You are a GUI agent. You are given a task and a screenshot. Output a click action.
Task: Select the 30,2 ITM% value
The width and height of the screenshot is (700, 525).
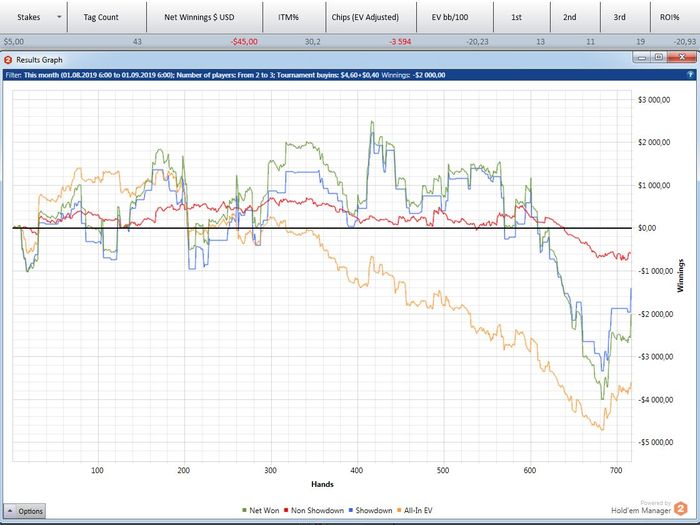[x=312, y=42]
